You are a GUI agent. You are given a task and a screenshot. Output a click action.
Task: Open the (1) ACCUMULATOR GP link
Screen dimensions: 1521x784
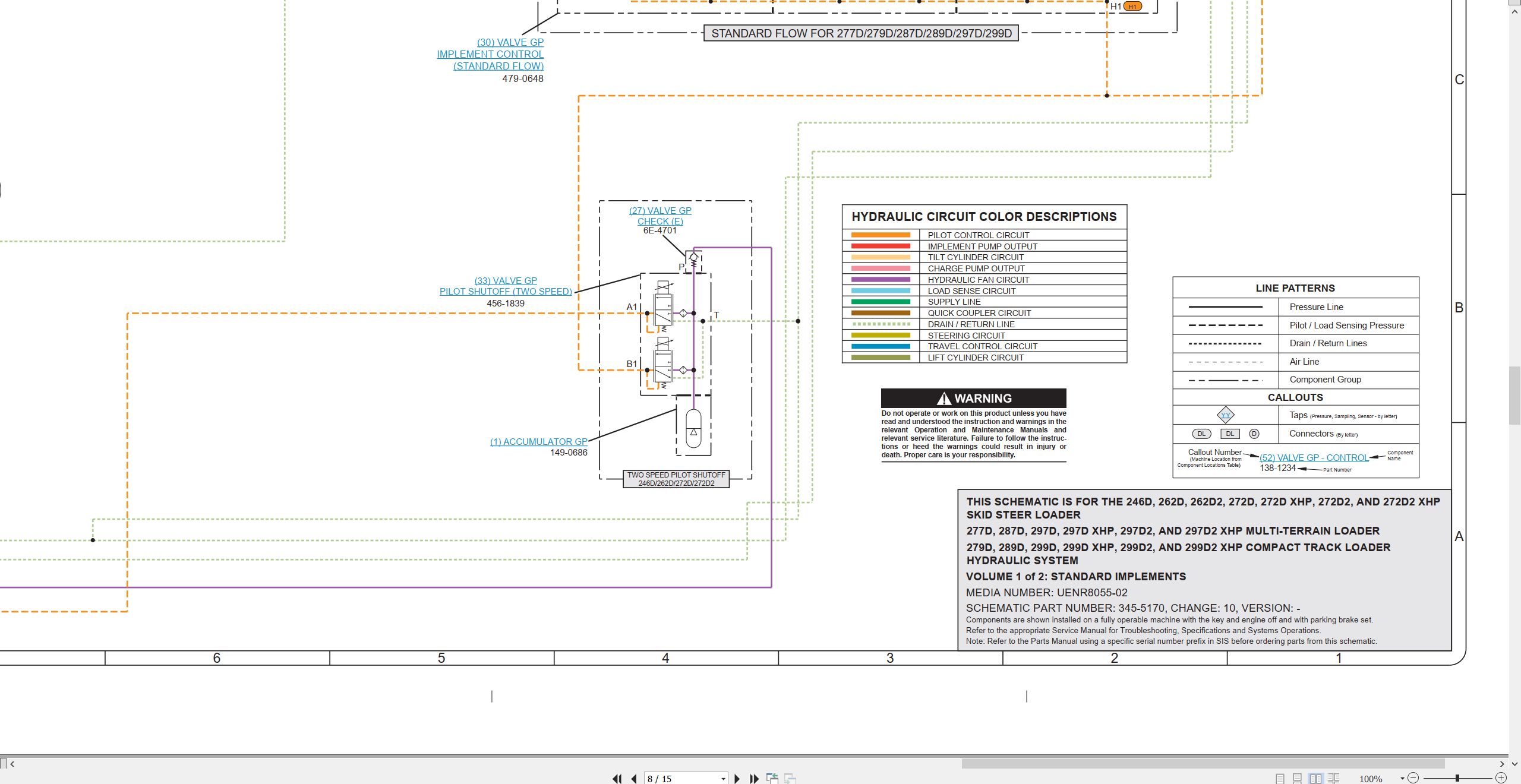coord(538,441)
